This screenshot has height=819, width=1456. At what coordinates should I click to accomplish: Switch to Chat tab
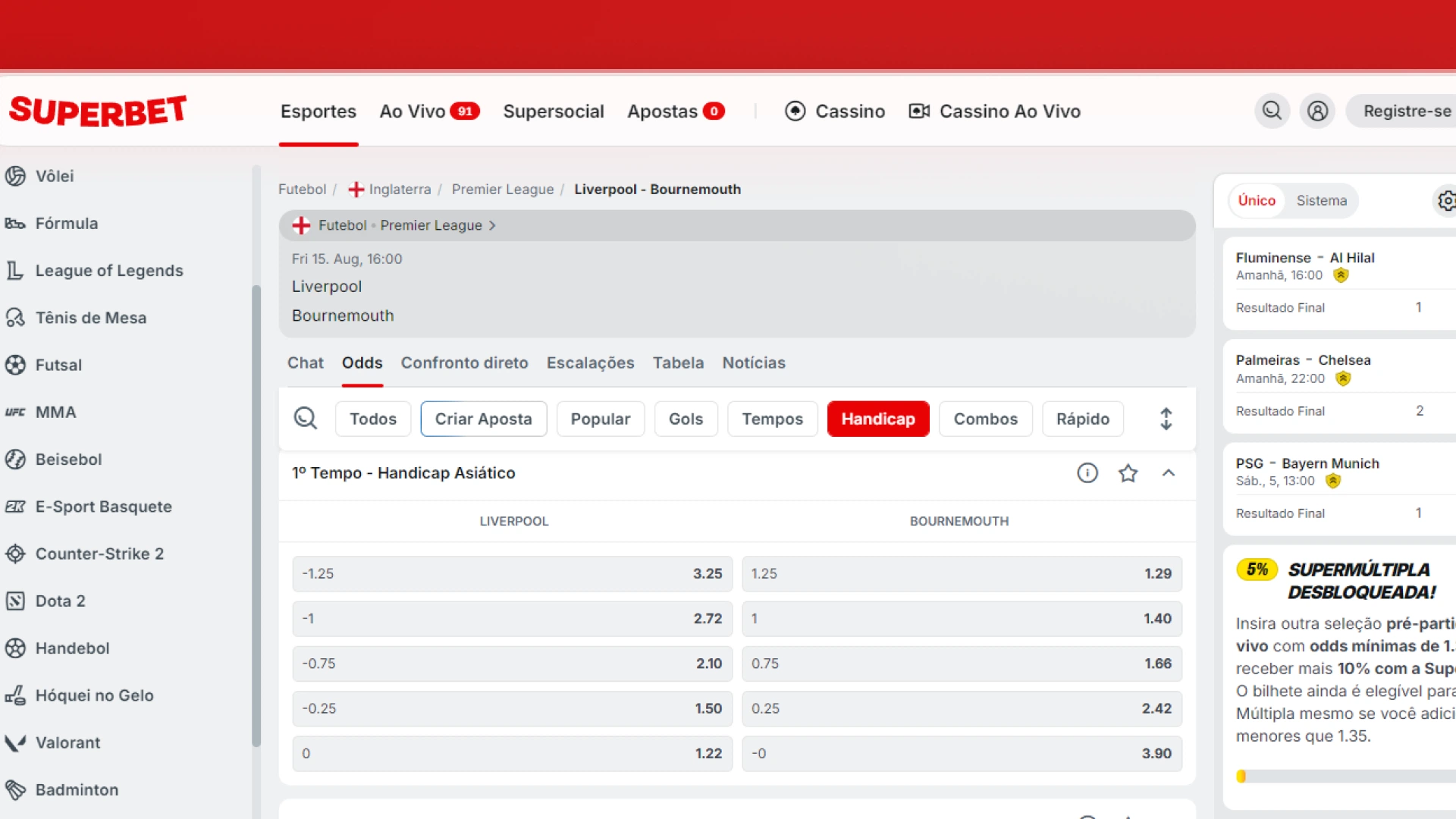click(x=306, y=363)
